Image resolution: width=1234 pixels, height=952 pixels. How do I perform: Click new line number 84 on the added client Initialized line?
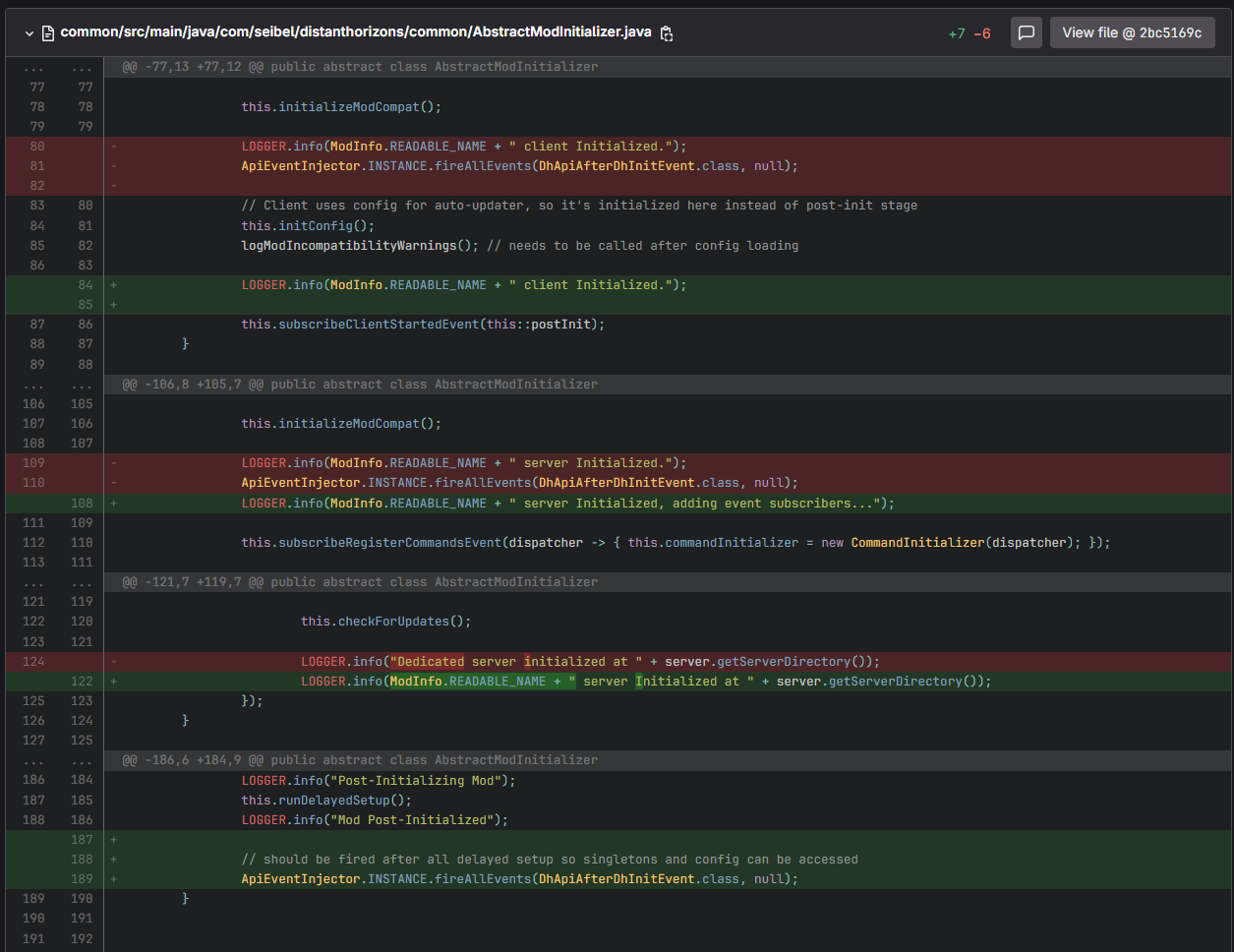86,285
